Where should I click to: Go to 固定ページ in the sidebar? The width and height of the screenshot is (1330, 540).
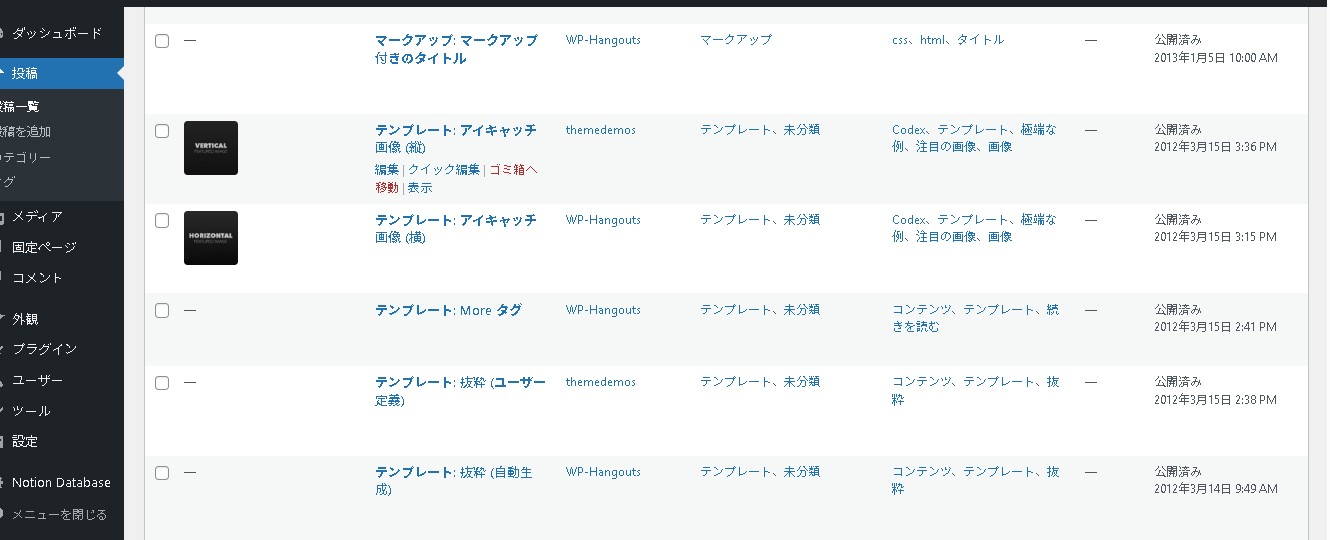44,247
